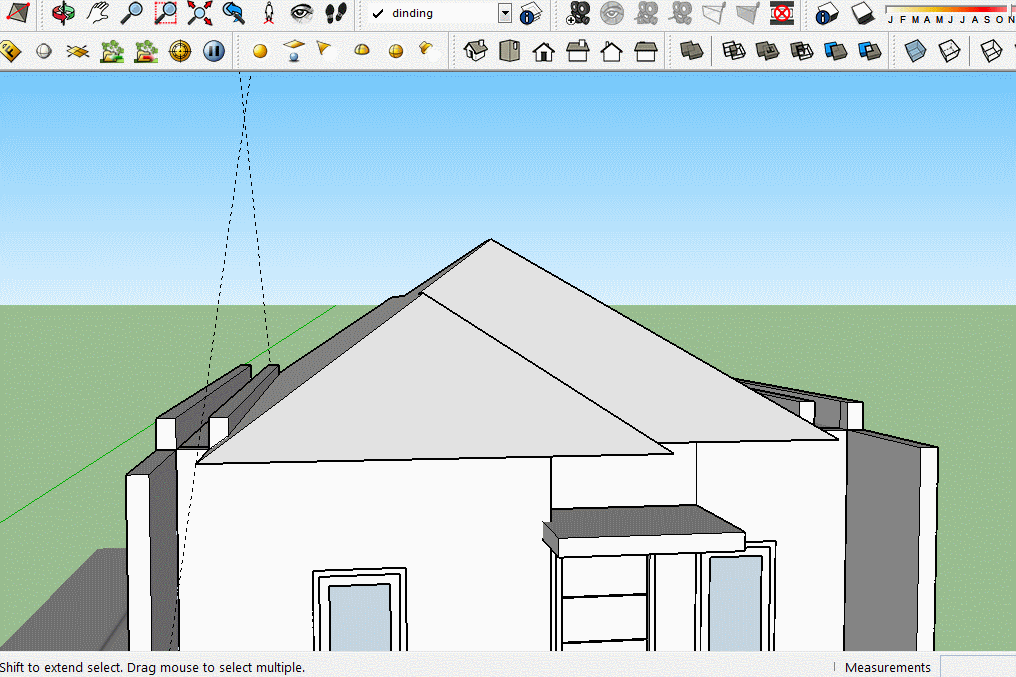Toggle X-Ray face style
1016x677 pixels.
click(x=915, y=51)
